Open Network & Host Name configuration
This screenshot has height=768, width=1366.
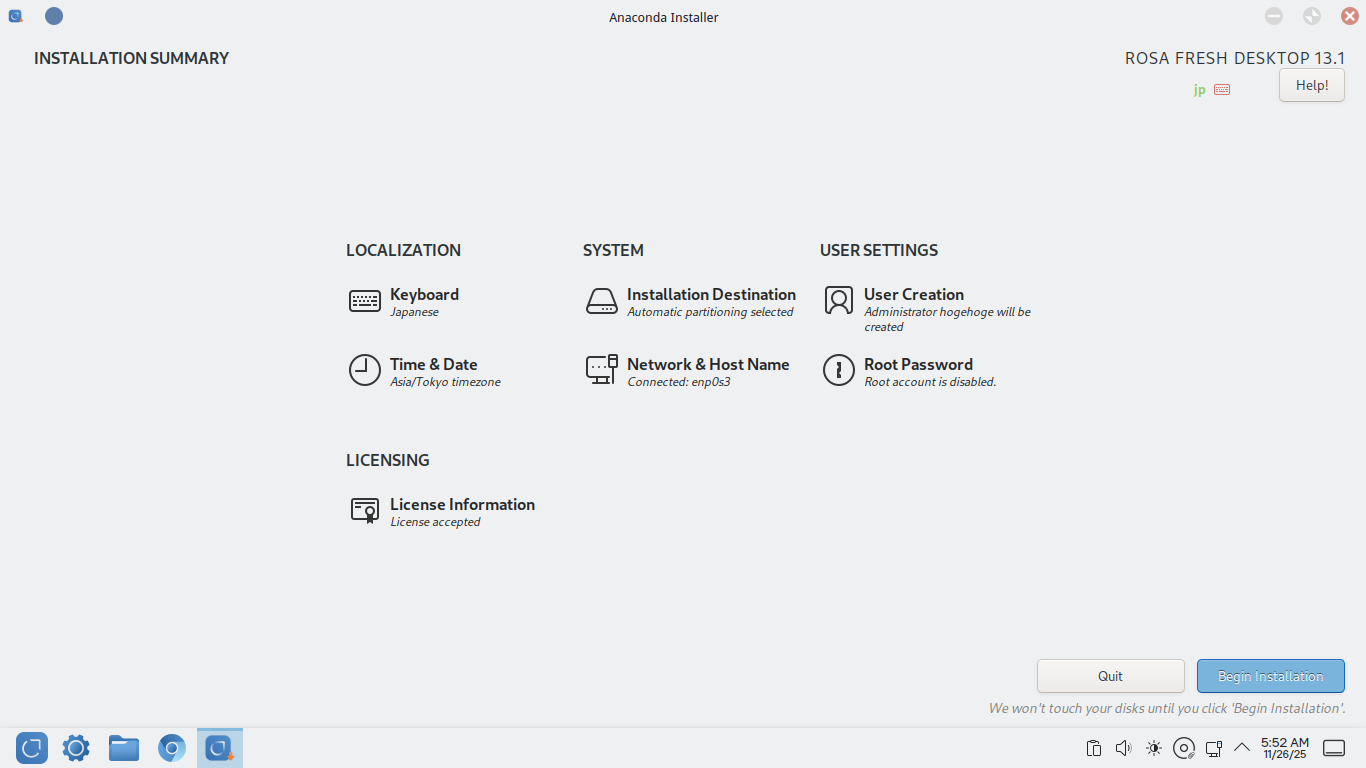(687, 371)
